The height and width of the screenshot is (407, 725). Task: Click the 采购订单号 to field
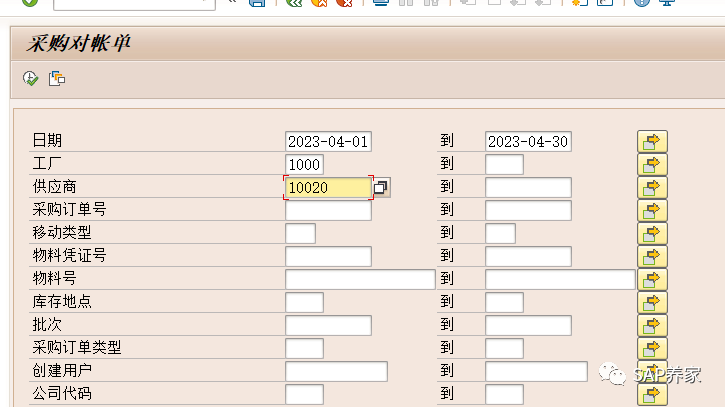pos(528,210)
